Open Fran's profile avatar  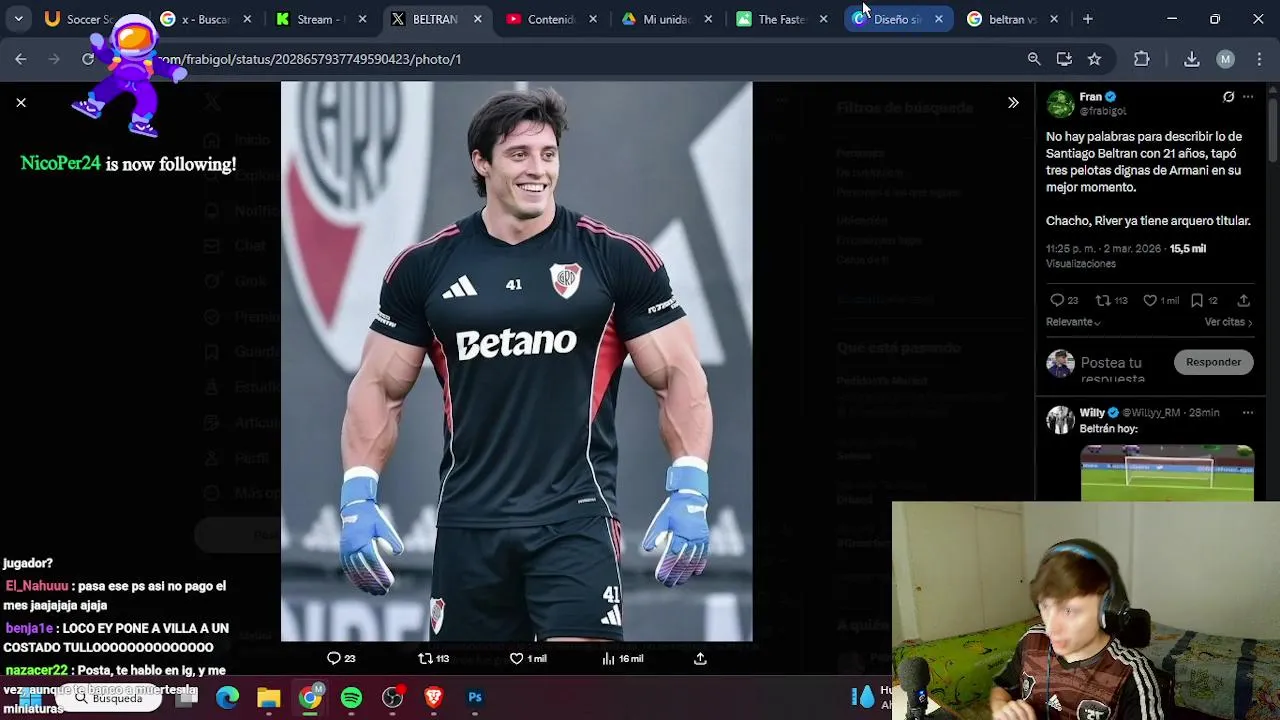click(1060, 104)
